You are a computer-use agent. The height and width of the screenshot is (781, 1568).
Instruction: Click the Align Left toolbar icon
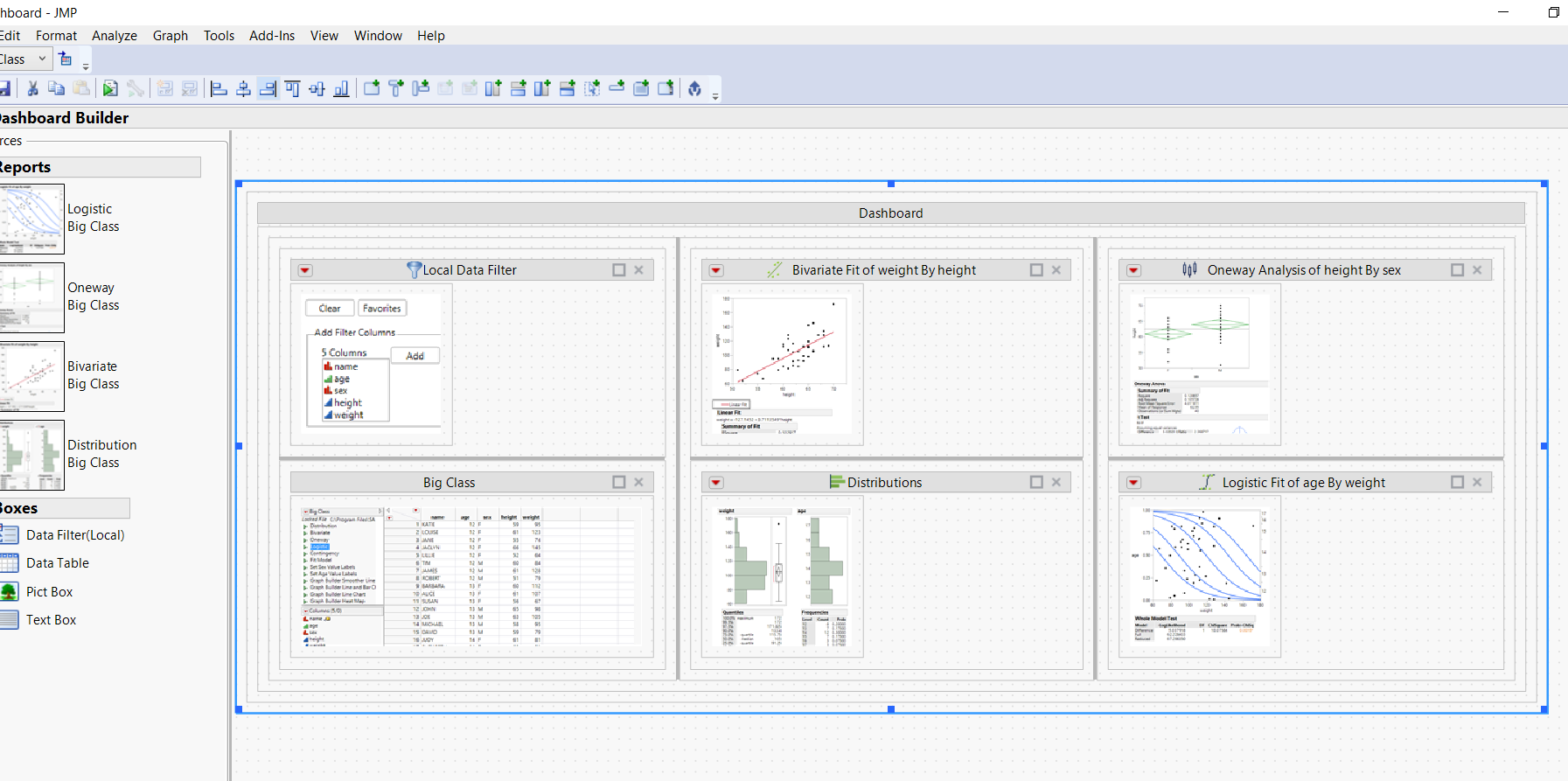tap(220, 88)
